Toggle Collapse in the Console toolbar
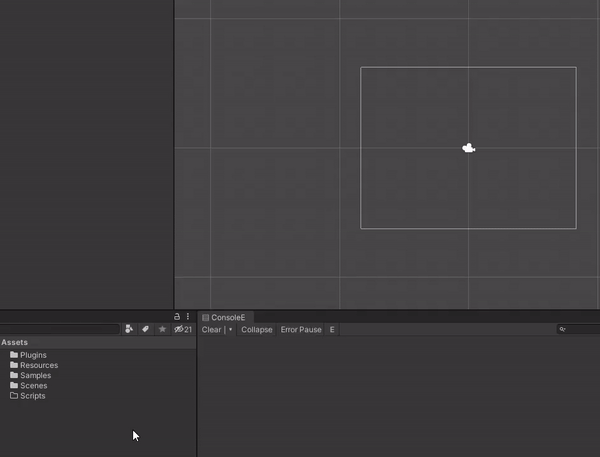This screenshot has width=600, height=457. coord(257,330)
